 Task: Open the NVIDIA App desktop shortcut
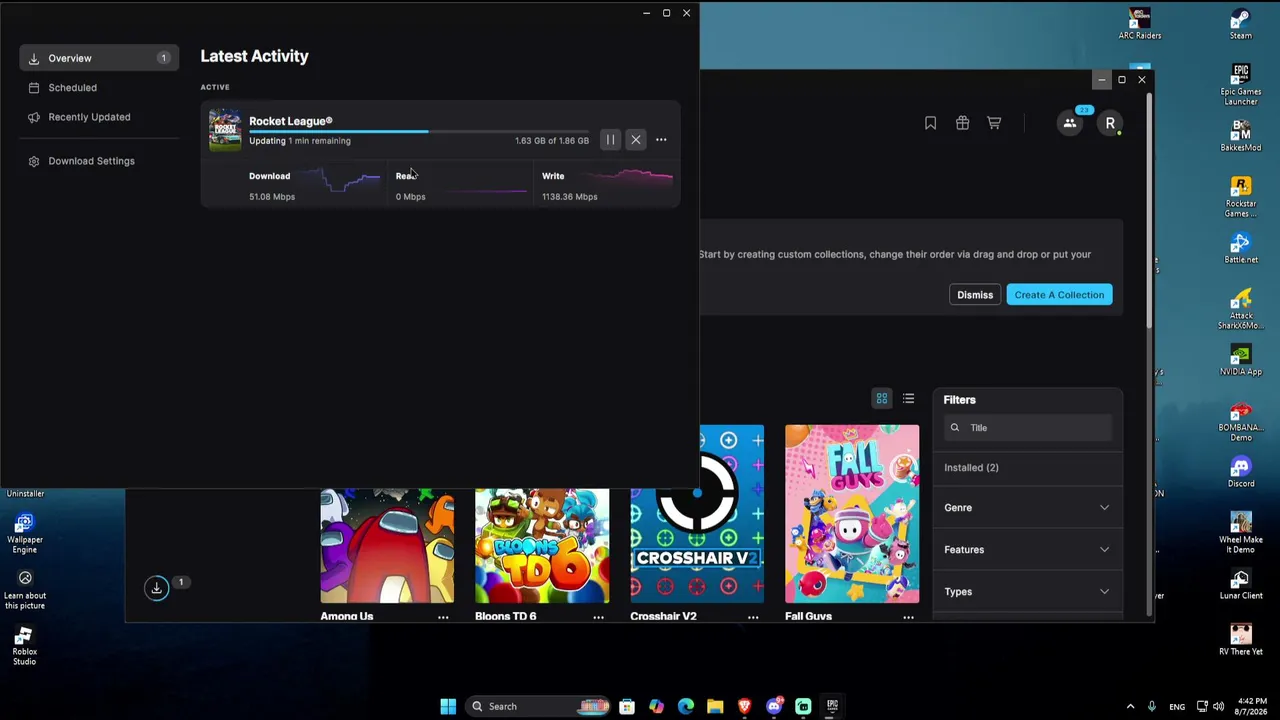tap(1241, 360)
